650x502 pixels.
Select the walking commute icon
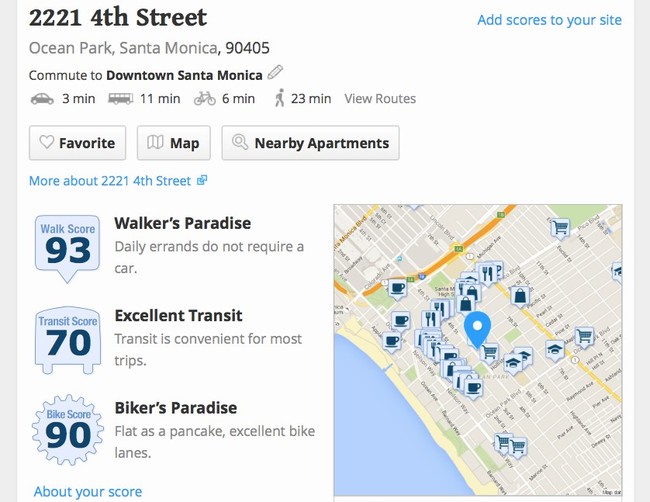(x=280, y=98)
